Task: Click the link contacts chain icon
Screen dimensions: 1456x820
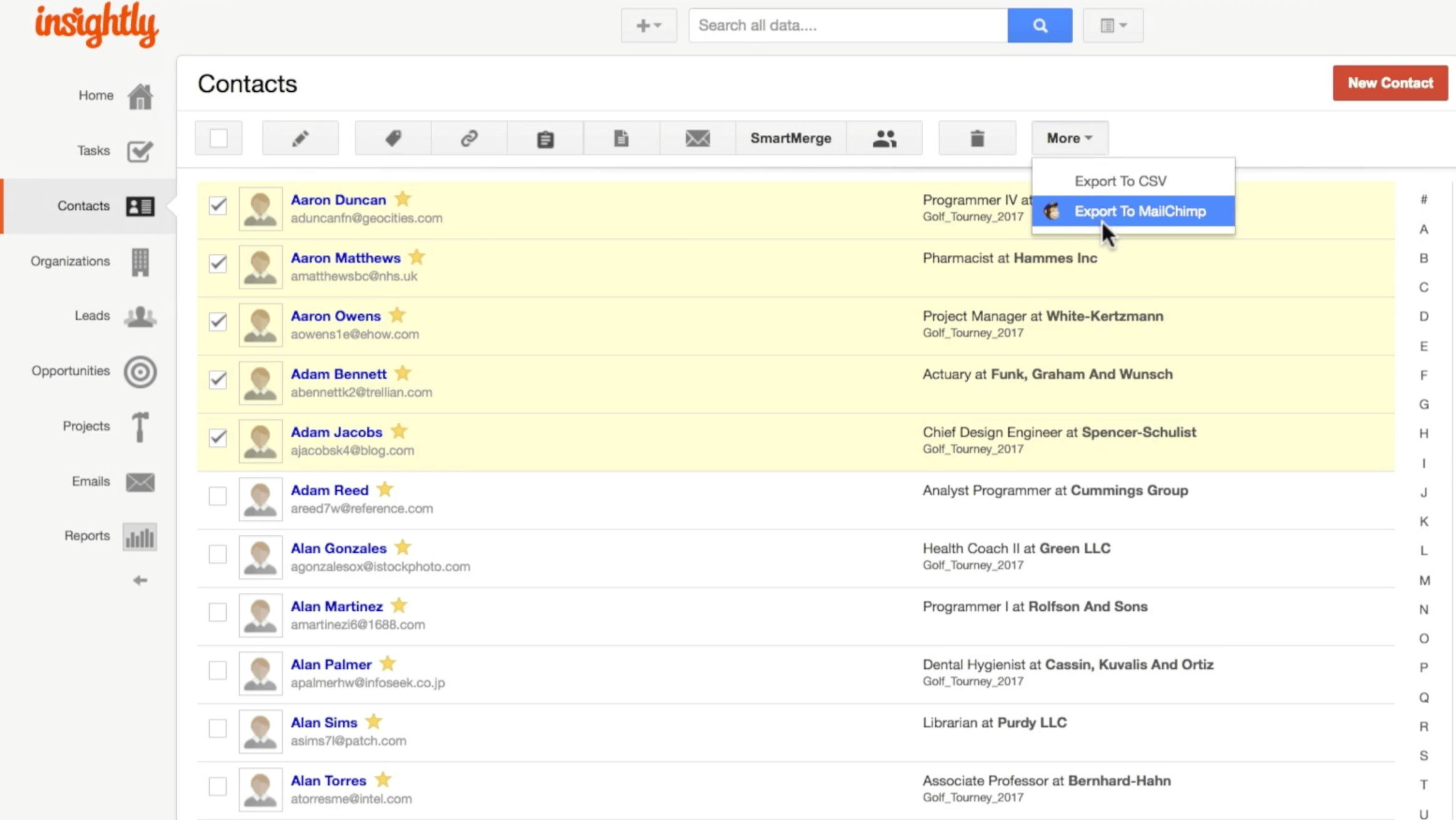Action: [x=468, y=137]
